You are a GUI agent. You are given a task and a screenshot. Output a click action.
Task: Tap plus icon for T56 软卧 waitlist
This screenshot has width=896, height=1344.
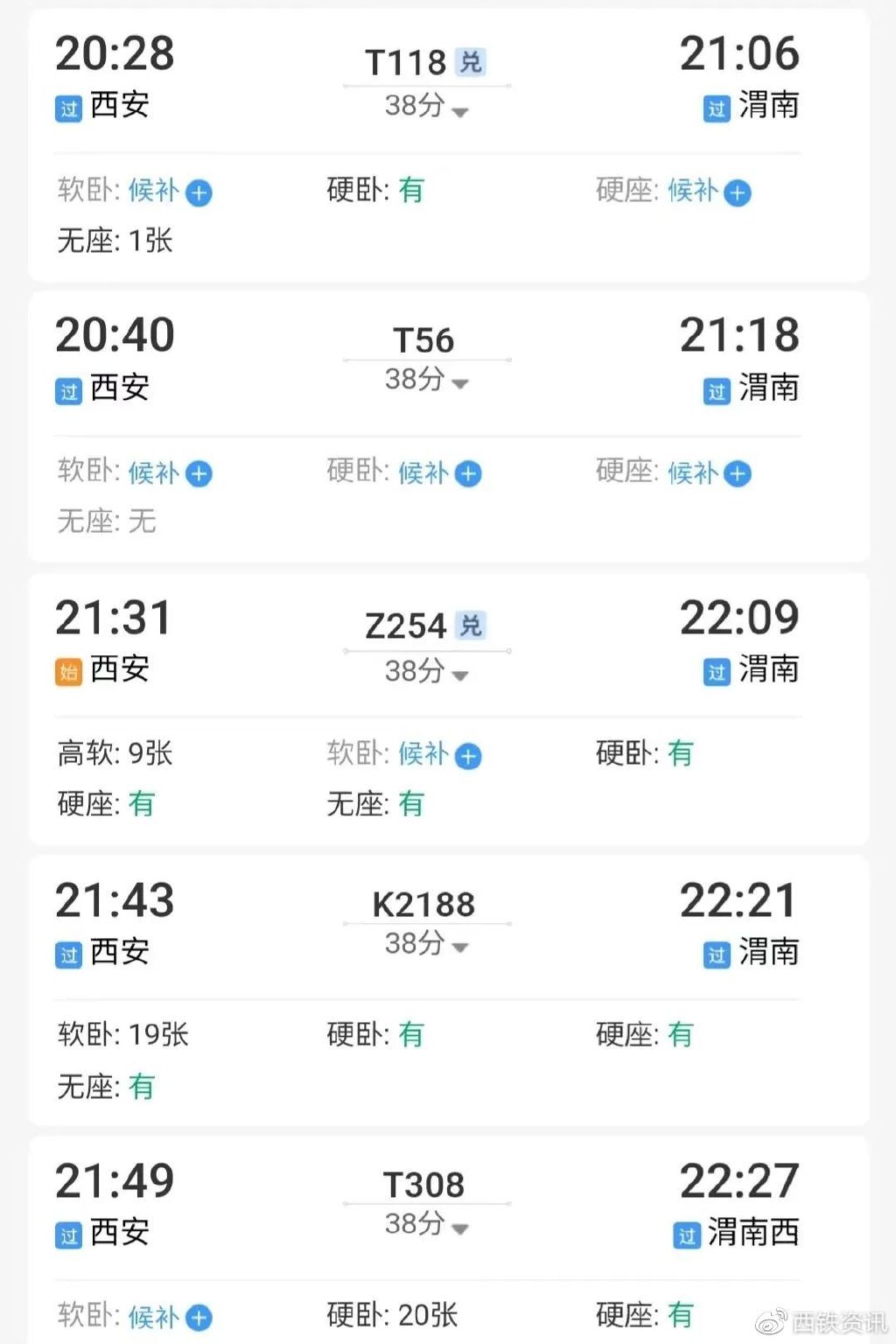pos(199,474)
